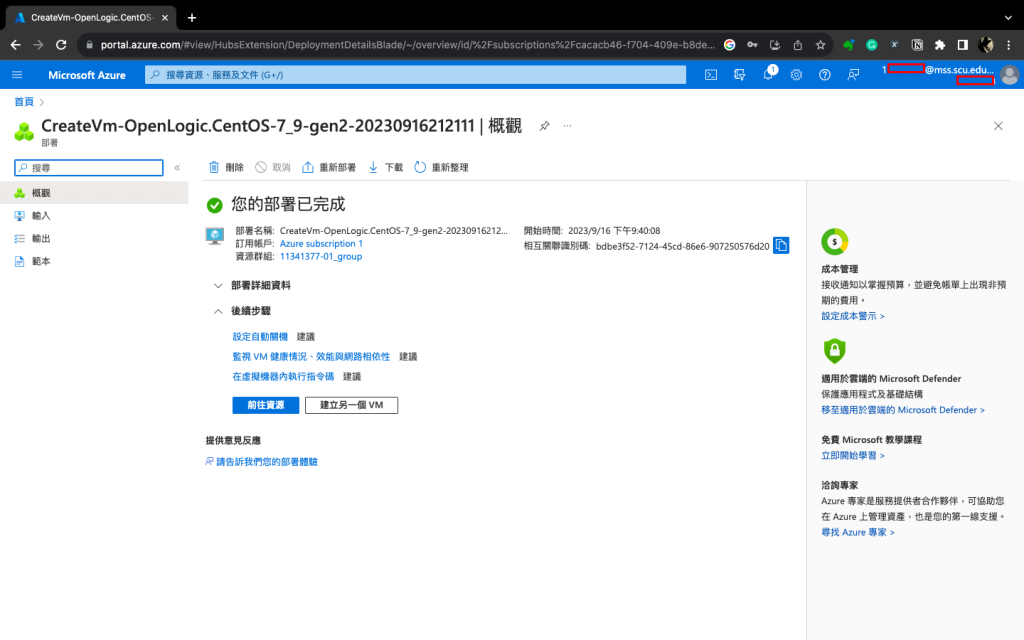Screen dimensions: 1024x640
Task: Click the Azure global search box
Action: coord(415,74)
